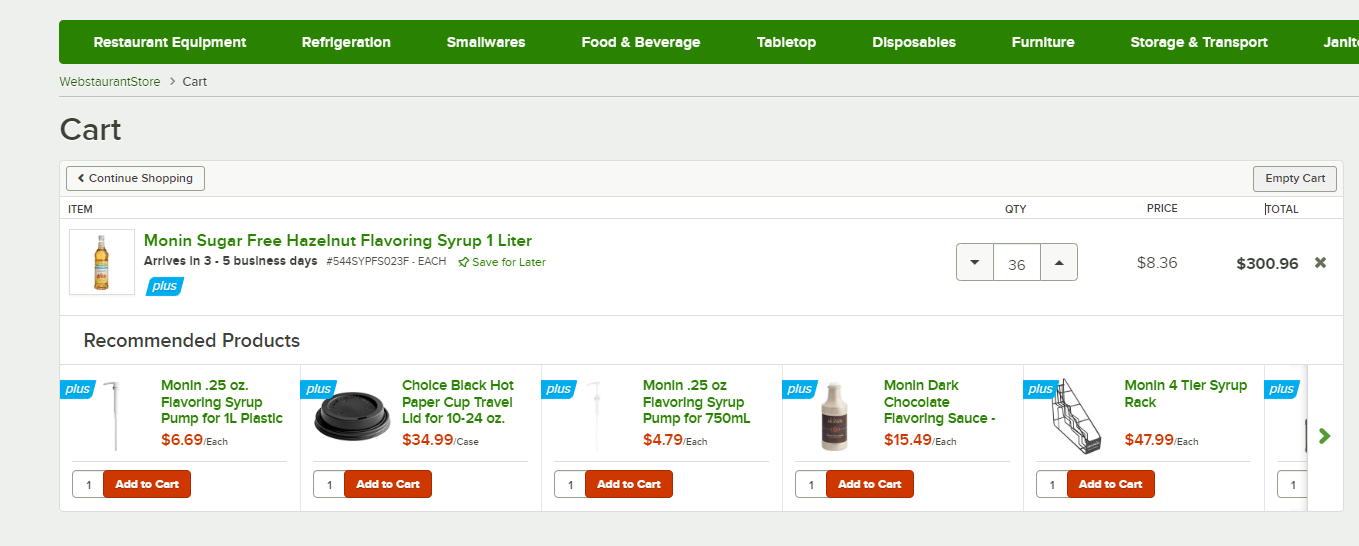This screenshot has height=546, width=1359.
Task: Add Monin 750mL Syrup Pump to cart
Action: (x=629, y=484)
